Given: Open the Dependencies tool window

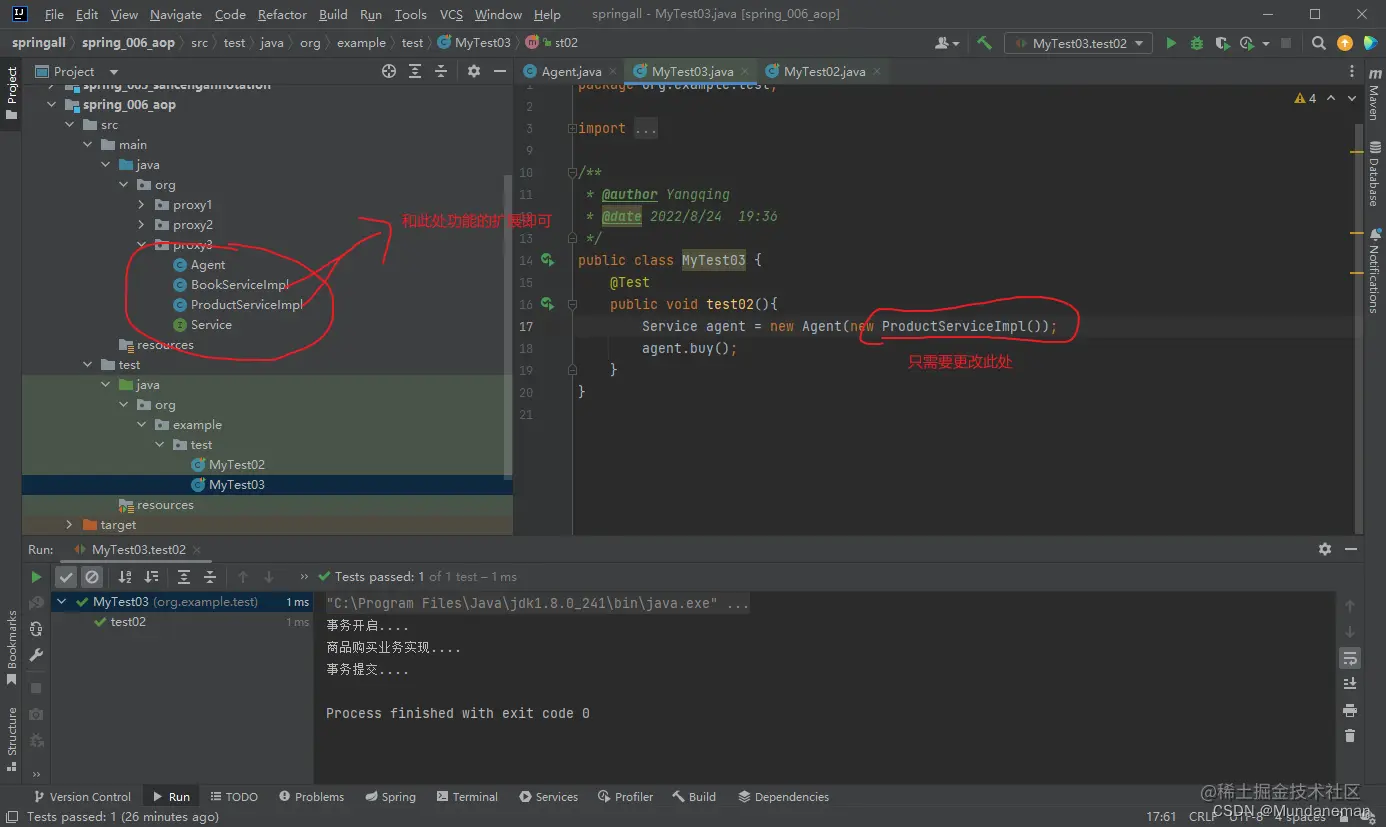Looking at the screenshot, I should [784, 797].
